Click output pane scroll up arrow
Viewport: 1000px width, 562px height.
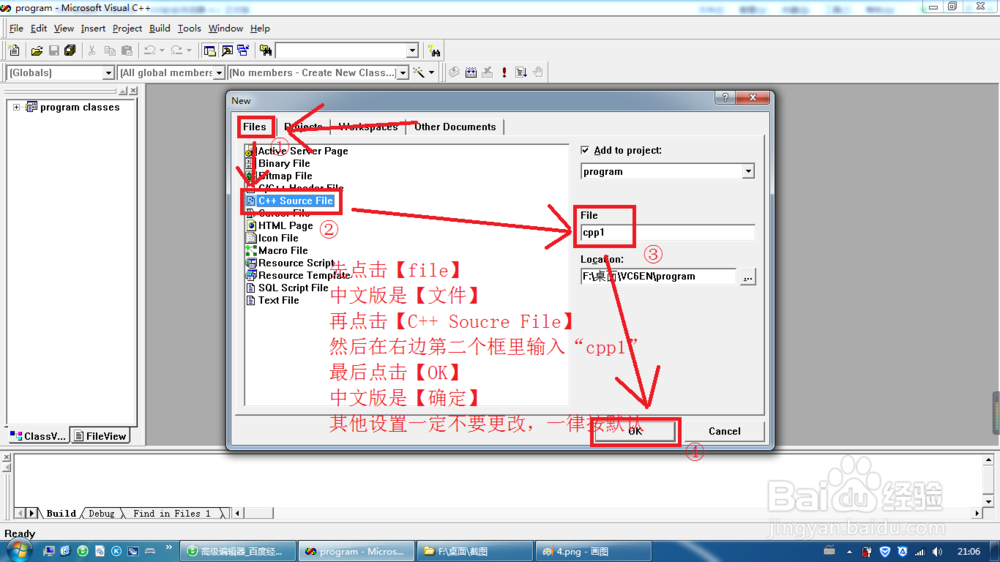(x=988, y=460)
